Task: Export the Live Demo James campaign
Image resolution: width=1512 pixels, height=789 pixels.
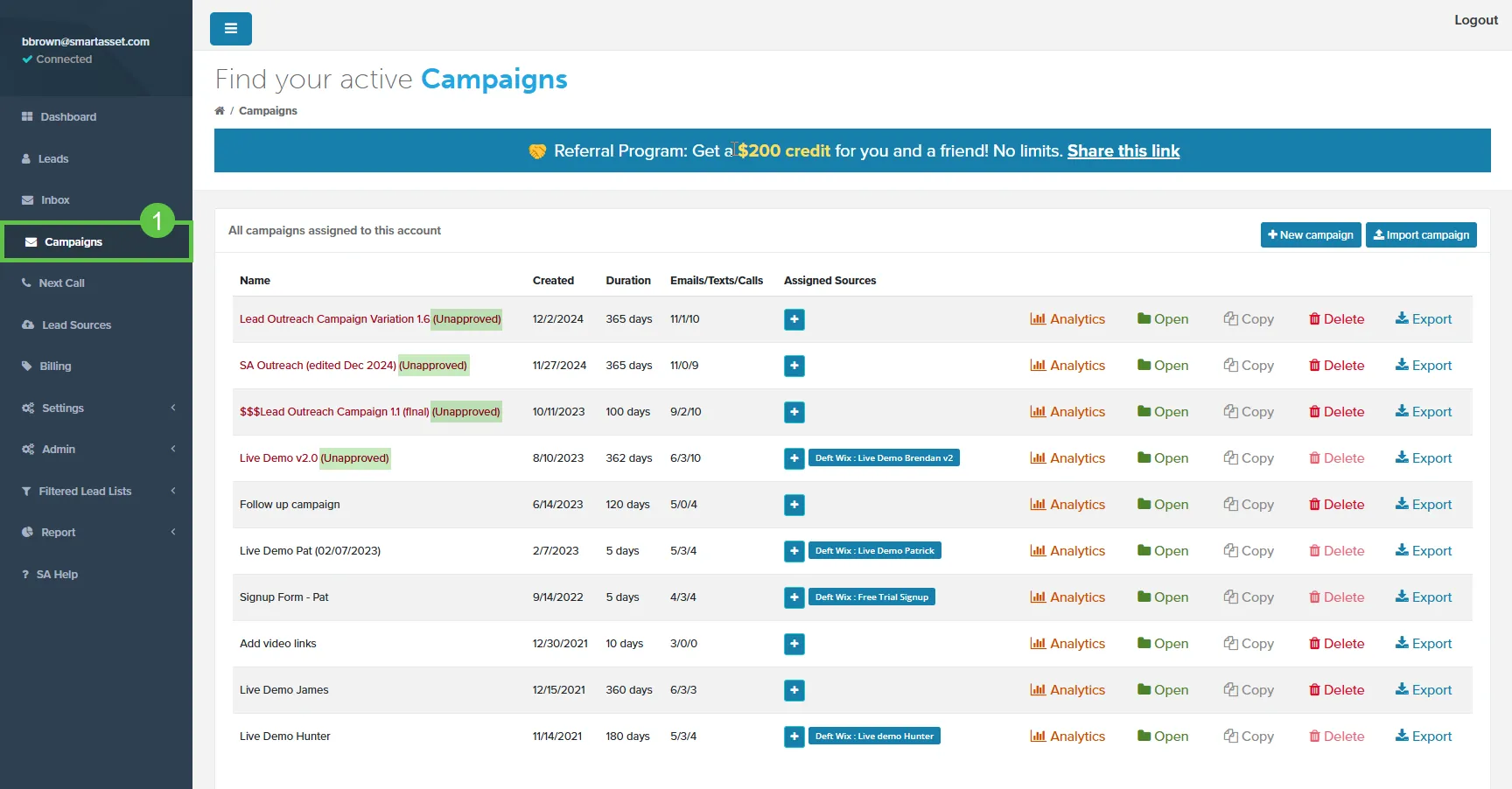Action: (x=1424, y=690)
